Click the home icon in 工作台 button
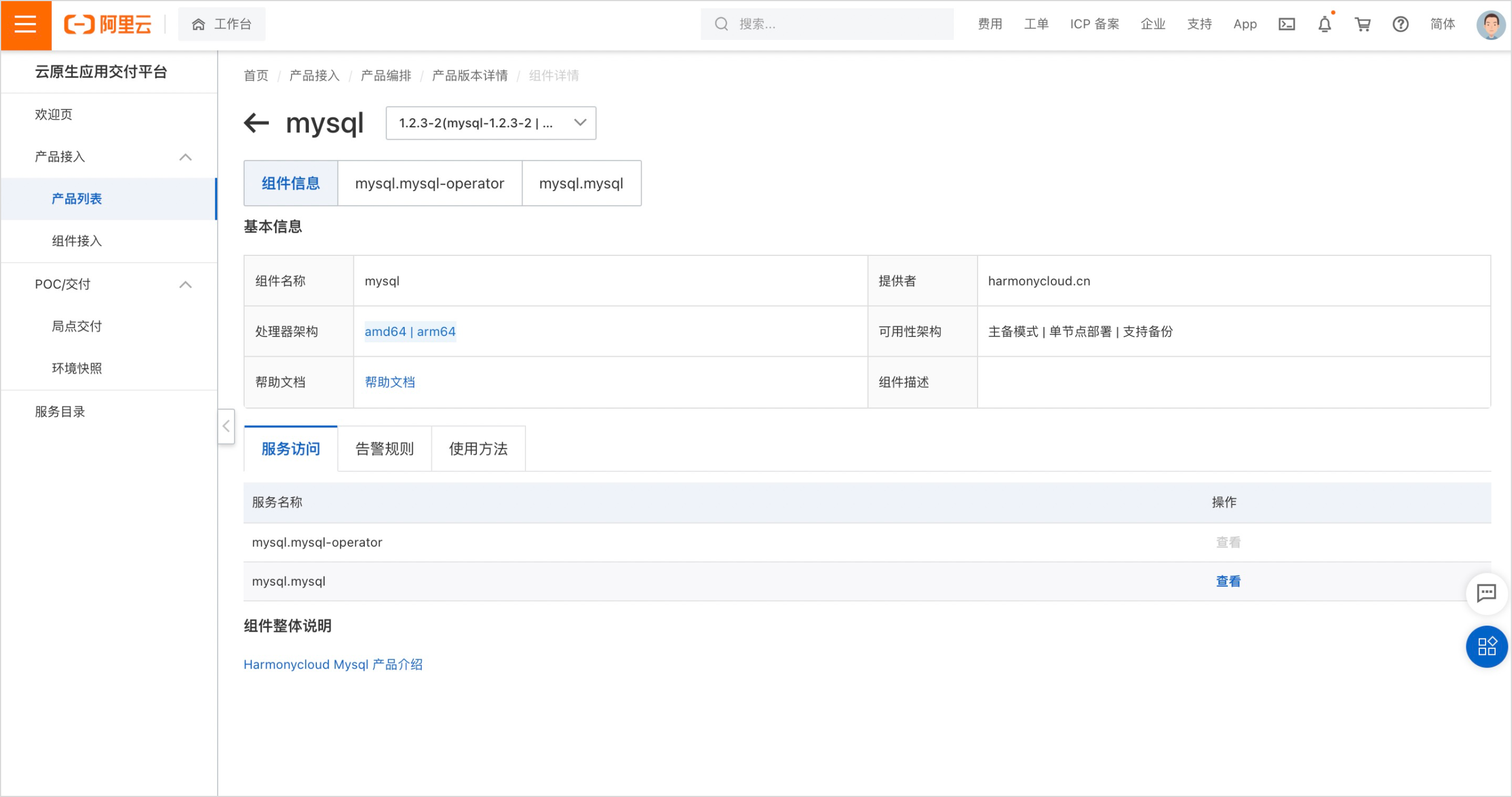The image size is (1512, 797). point(198,25)
